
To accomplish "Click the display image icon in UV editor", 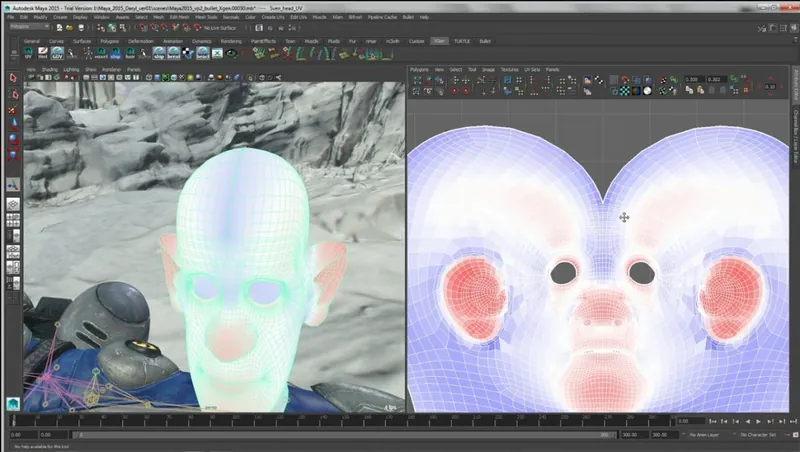I will click(588, 80).
